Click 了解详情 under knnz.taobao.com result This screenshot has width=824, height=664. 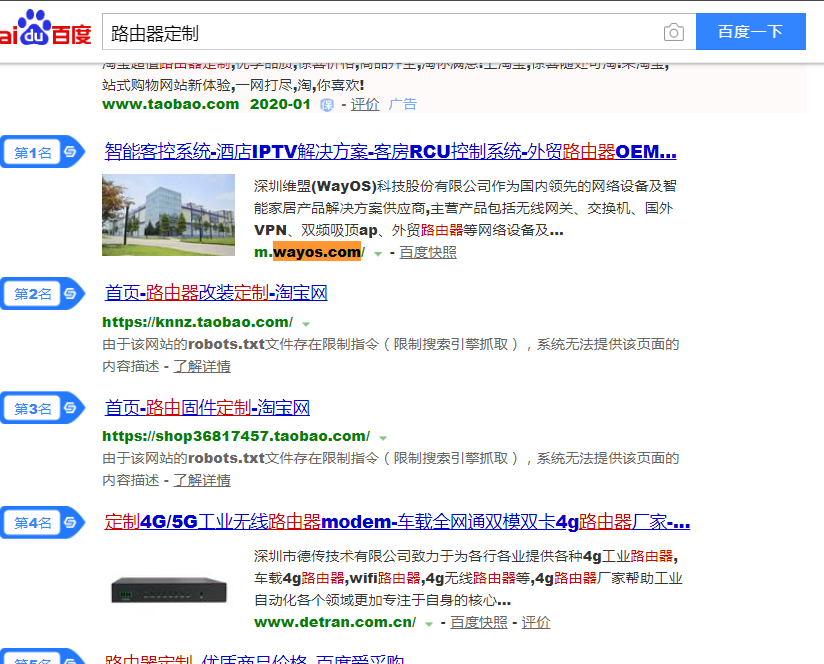click(x=202, y=366)
